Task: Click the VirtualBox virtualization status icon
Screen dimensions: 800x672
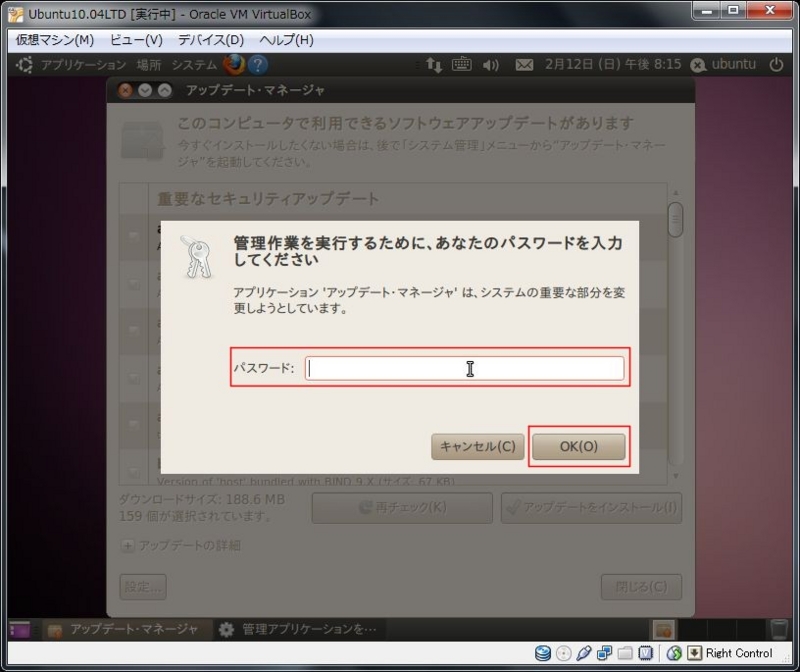Action: point(645,653)
